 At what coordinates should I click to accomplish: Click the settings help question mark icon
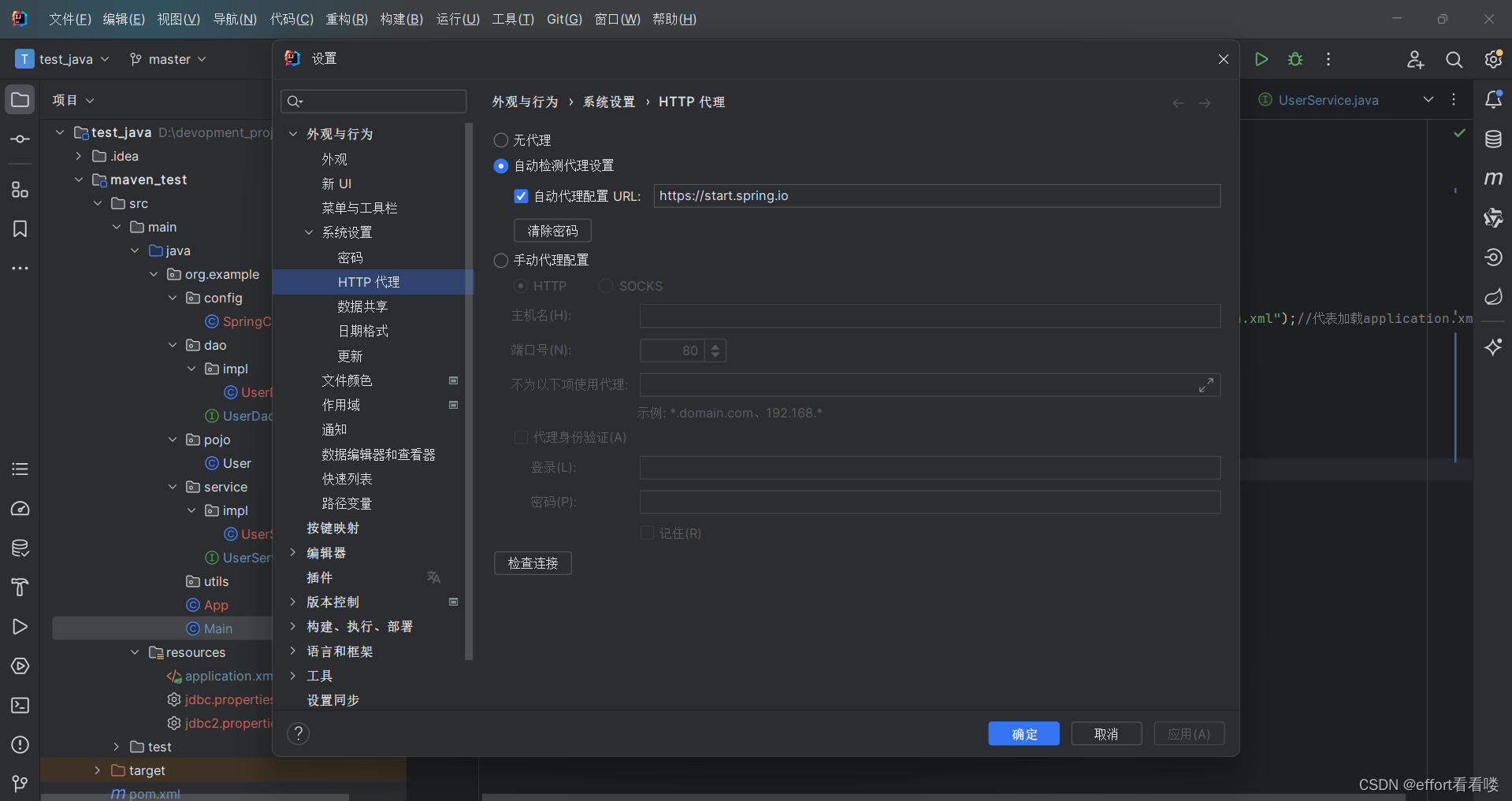point(298,734)
